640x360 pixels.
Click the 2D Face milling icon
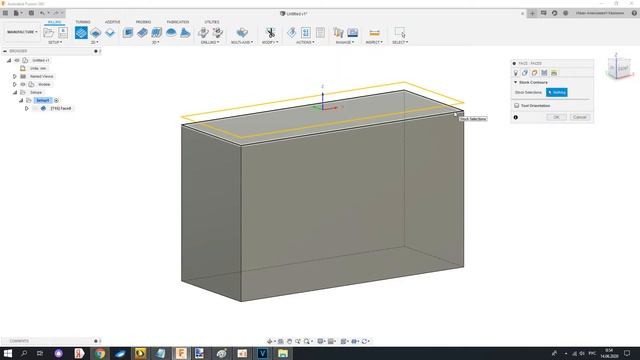(x=81, y=33)
